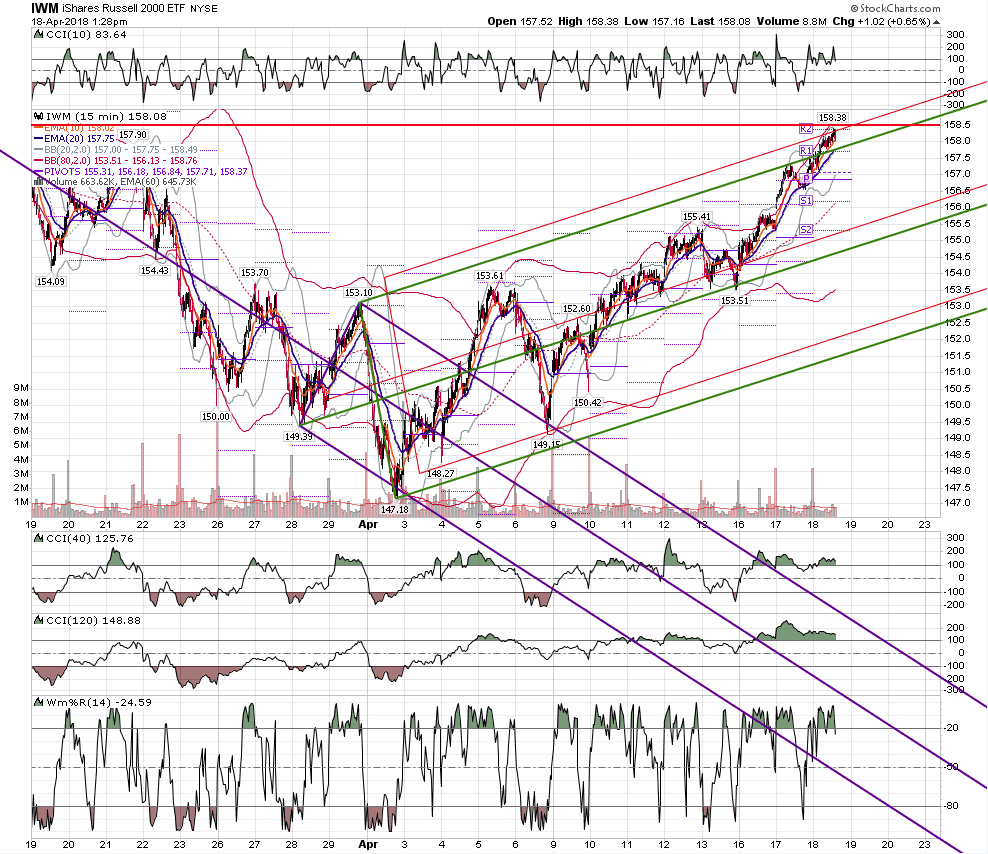This screenshot has height=854, width=988.
Task: Click the bold IWM ticker symbol in the title
Action: click(x=45, y=8)
